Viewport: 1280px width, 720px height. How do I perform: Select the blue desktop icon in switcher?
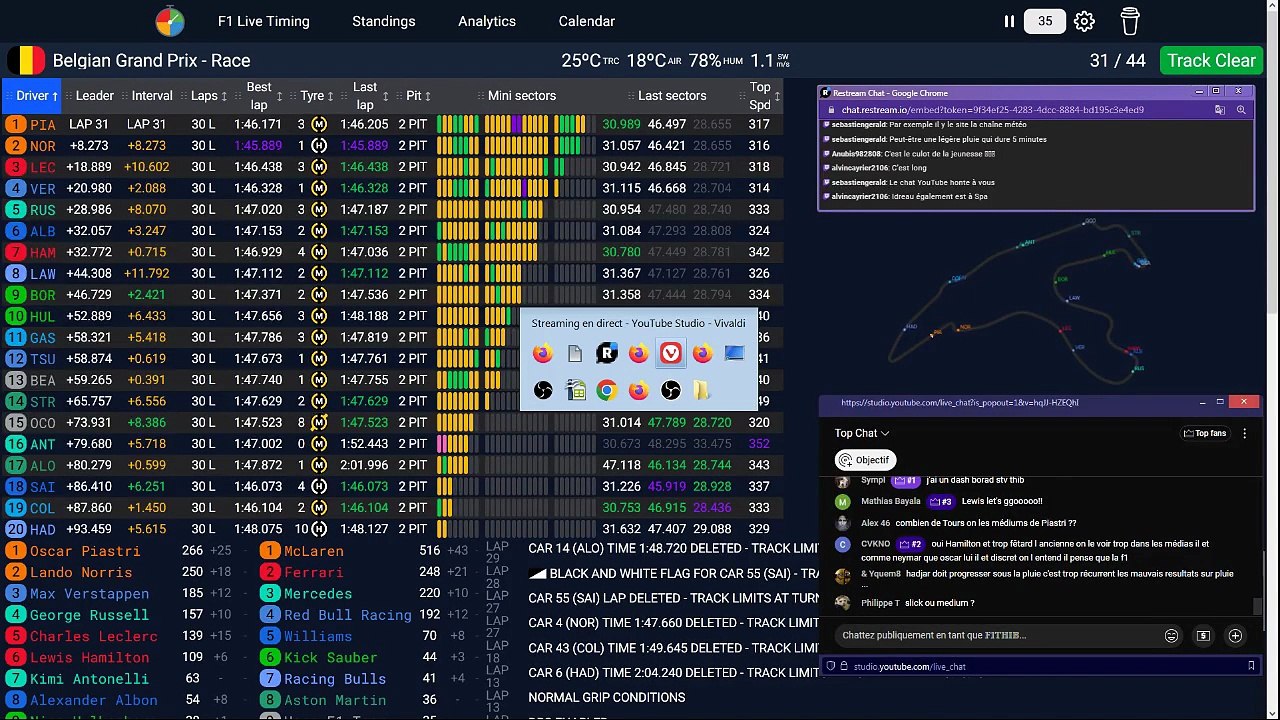tap(734, 353)
